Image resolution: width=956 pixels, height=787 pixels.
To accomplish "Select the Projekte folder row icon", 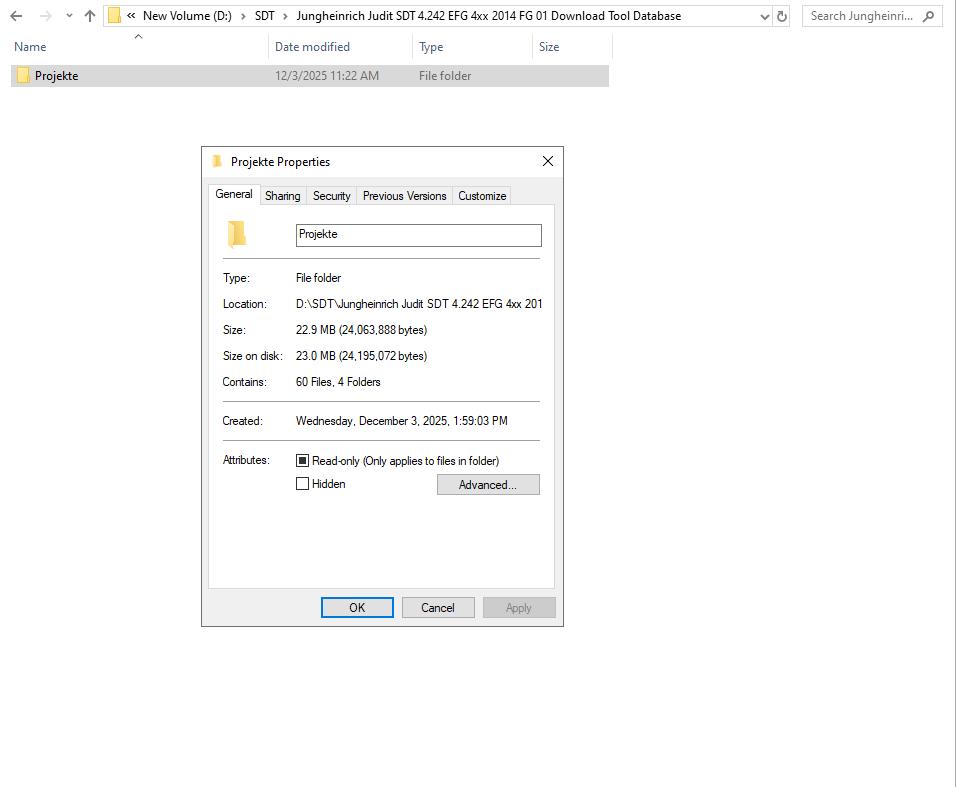I will [23, 76].
